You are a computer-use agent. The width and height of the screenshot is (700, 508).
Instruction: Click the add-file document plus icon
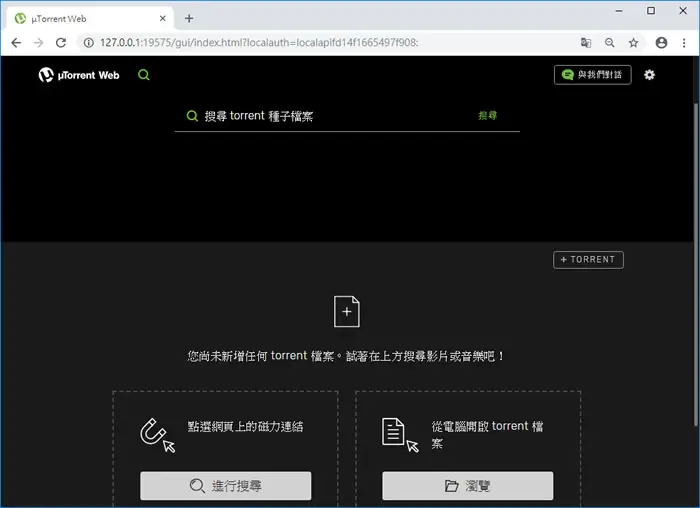[347, 311]
